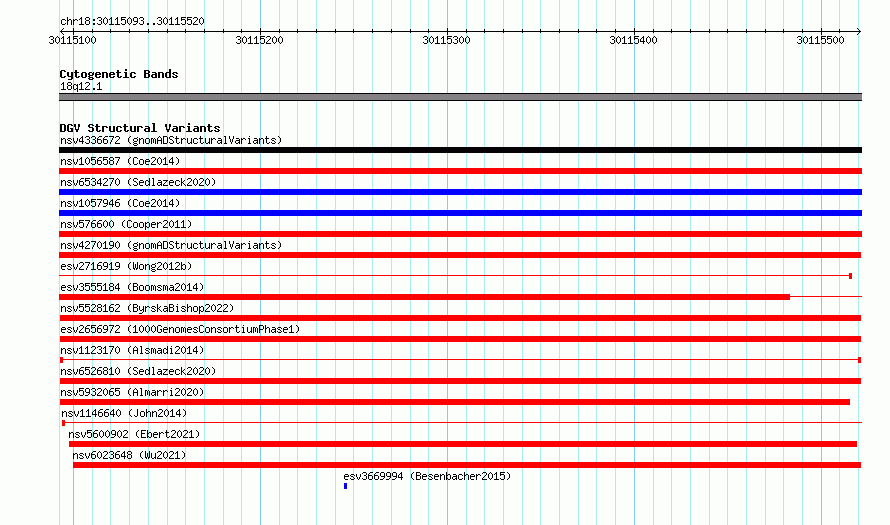
Task: Click the esv3669994 (Besenbacher2015) label
Action: tap(427, 476)
